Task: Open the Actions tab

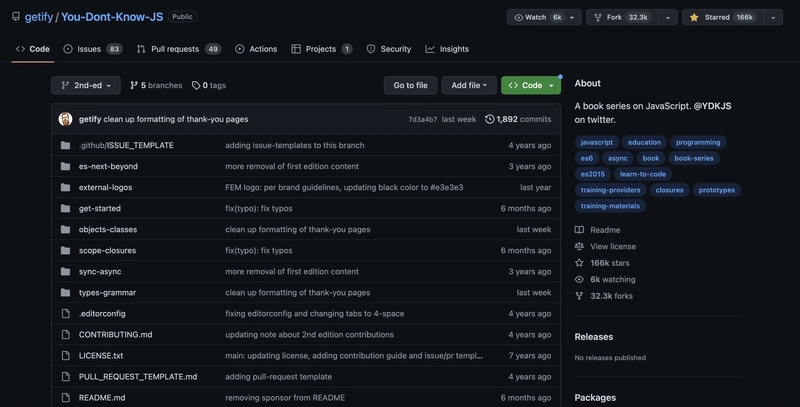Action: [256, 49]
